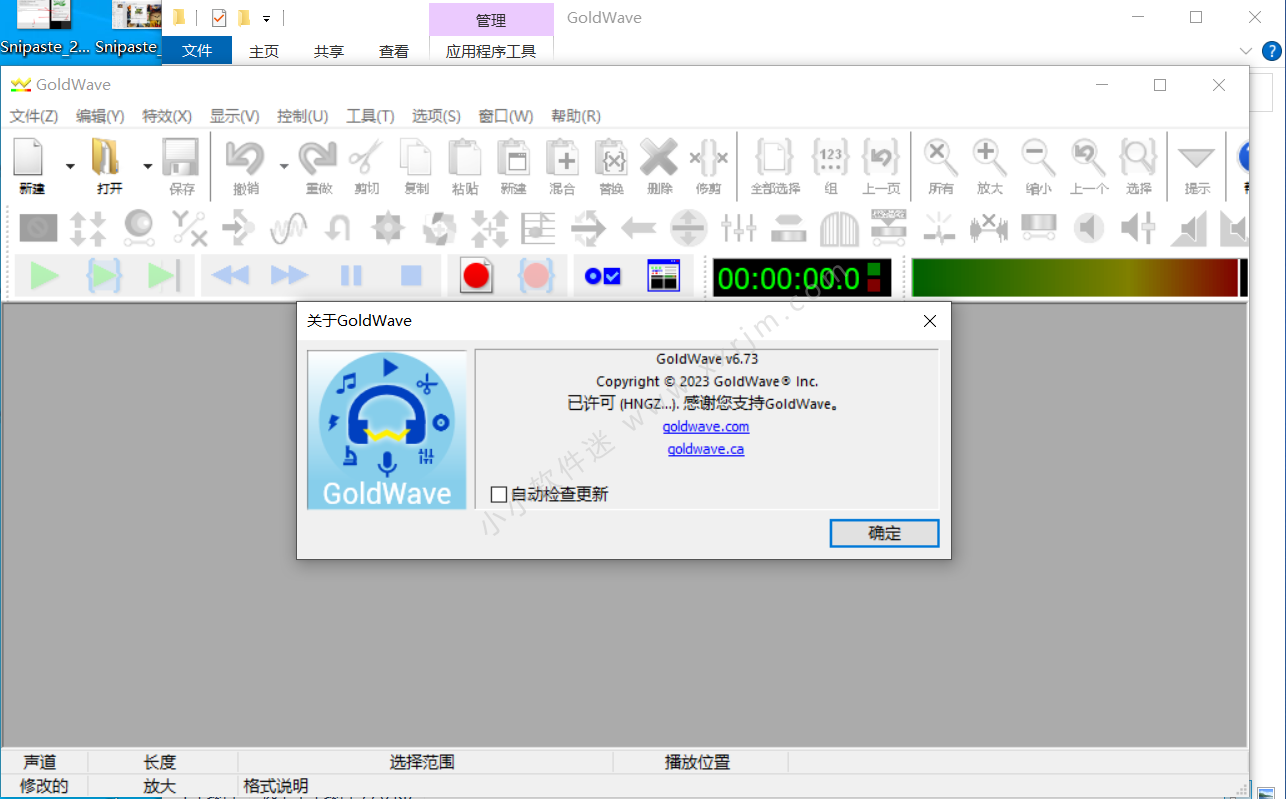Open the 文件(Z) menu

tap(34, 116)
